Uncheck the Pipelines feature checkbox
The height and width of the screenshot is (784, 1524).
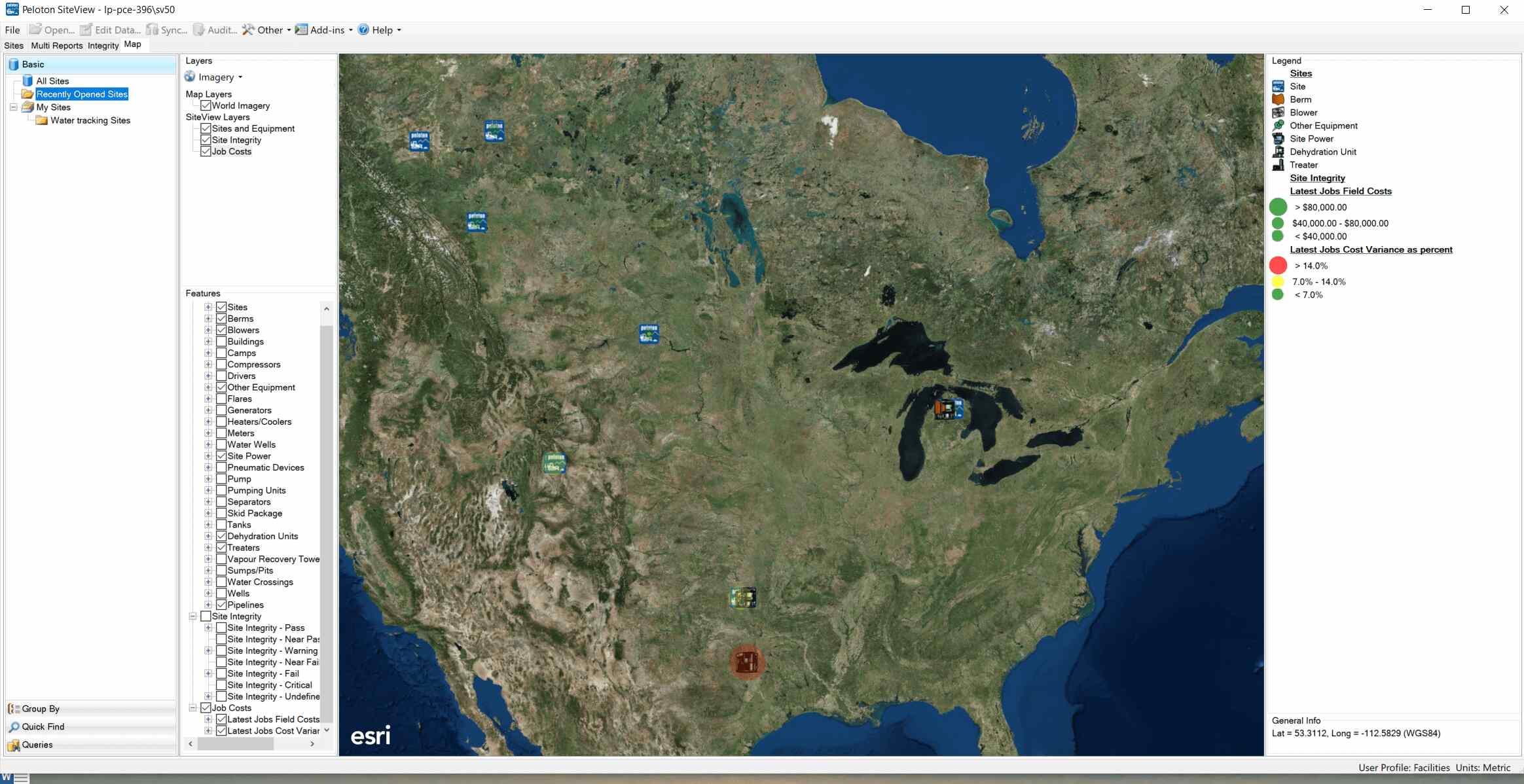tap(221, 605)
